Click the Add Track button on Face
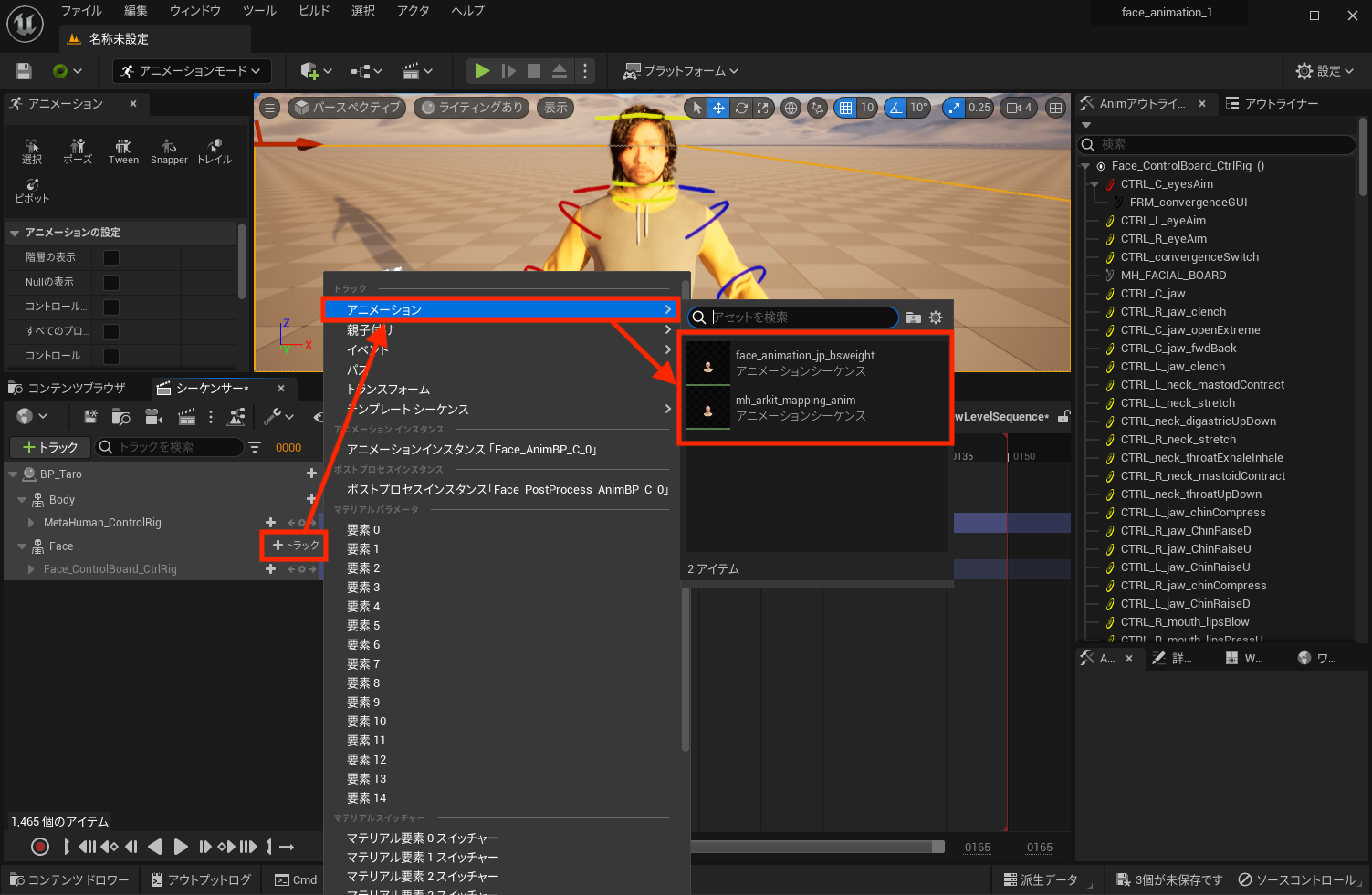This screenshot has width=1372, height=895. pos(296,546)
